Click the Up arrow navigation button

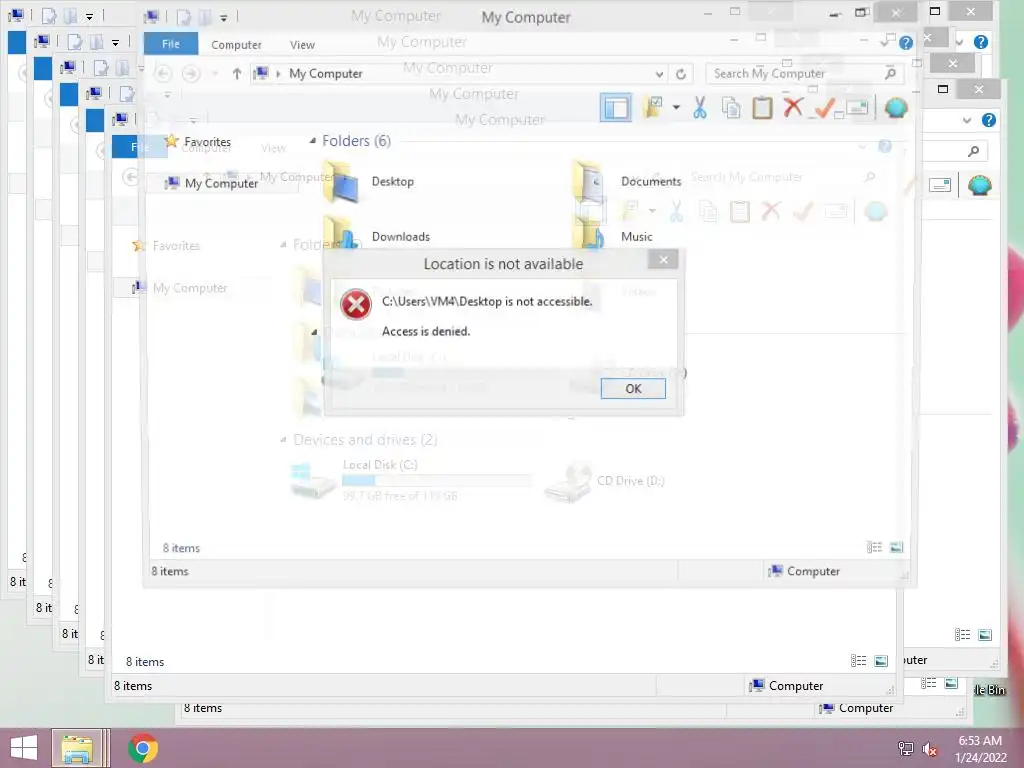[236, 74]
